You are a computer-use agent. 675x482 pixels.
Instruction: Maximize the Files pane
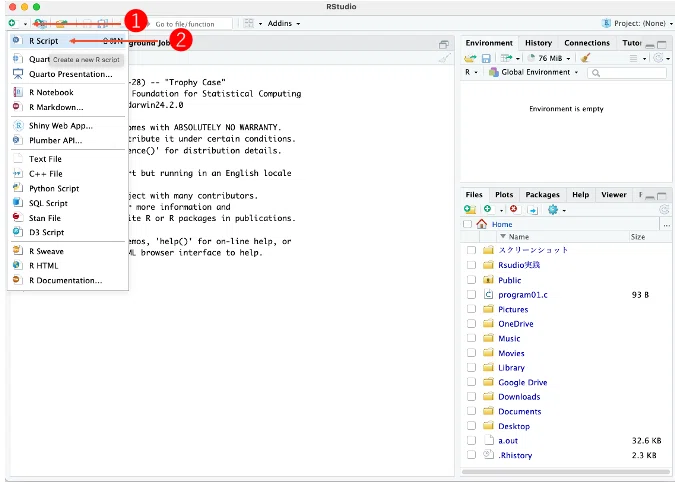[662, 196]
